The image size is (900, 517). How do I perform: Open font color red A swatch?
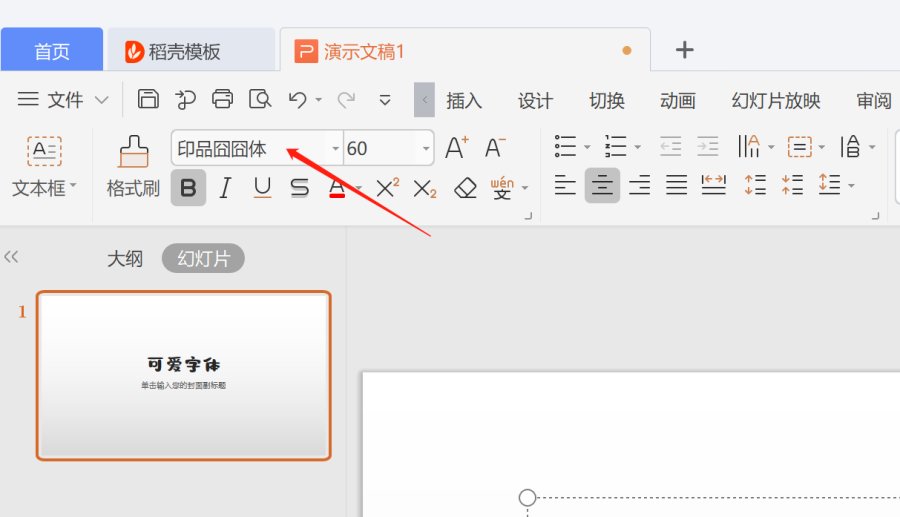tap(337, 187)
